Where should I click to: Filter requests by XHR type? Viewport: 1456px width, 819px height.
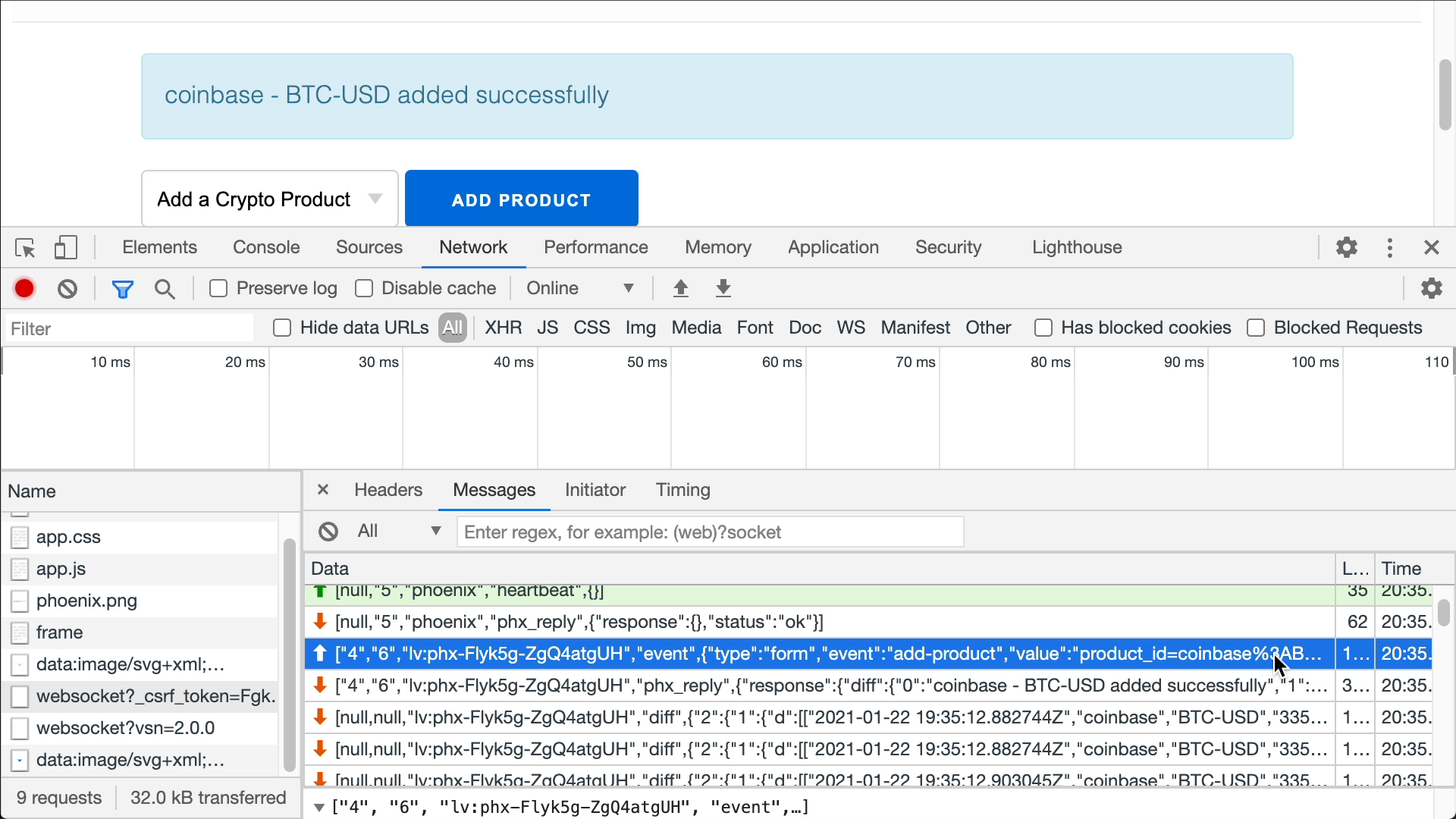coord(504,328)
